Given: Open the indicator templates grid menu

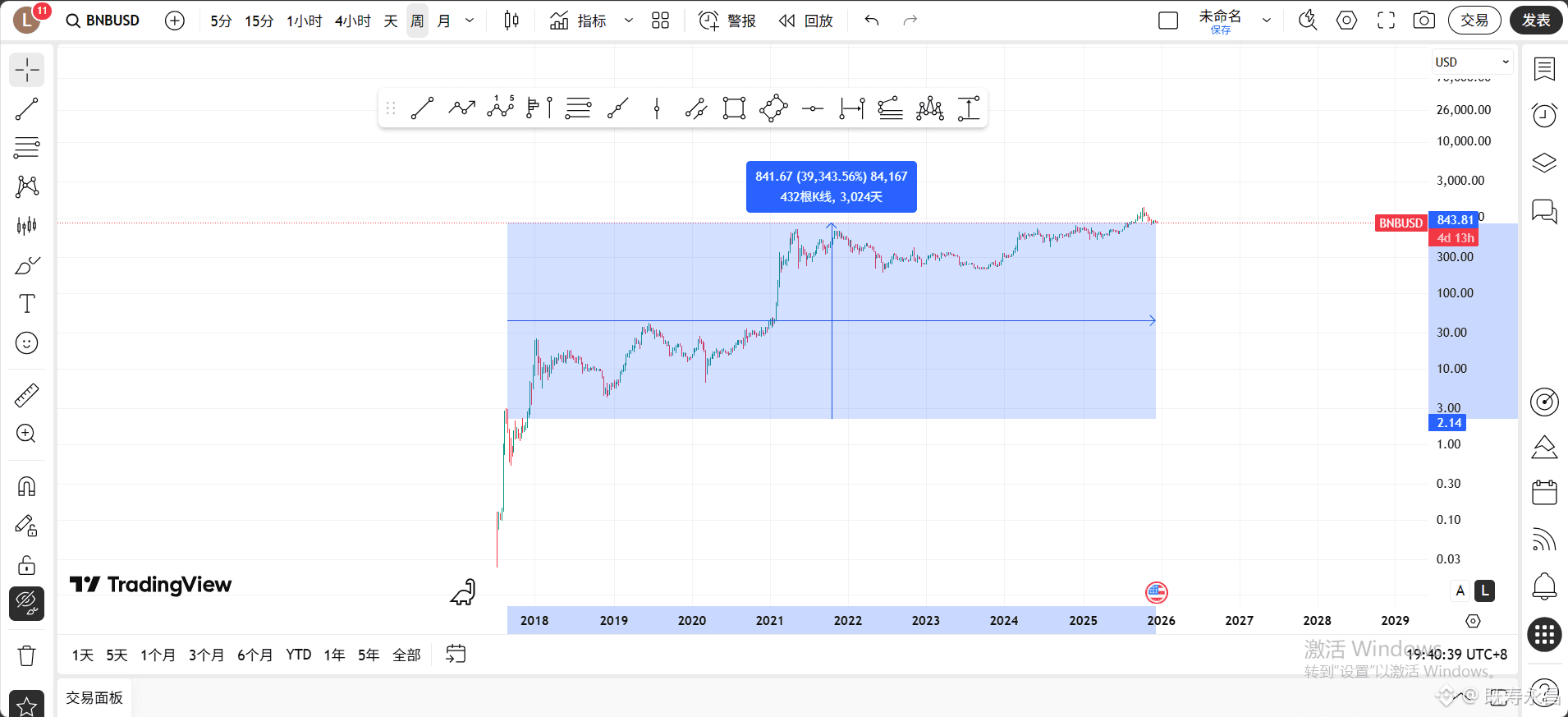Looking at the screenshot, I should tap(660, 21).
